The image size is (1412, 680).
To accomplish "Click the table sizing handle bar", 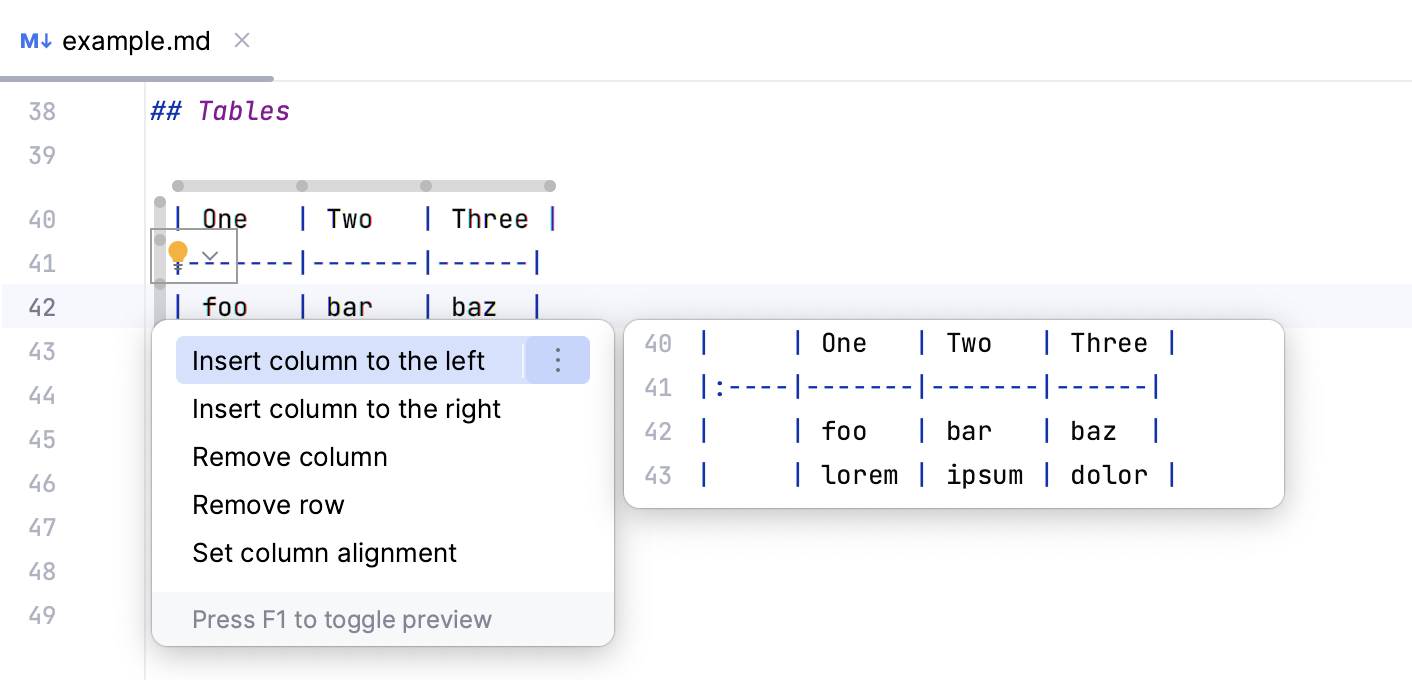I will pyautogui.click(x=363, y=185).
